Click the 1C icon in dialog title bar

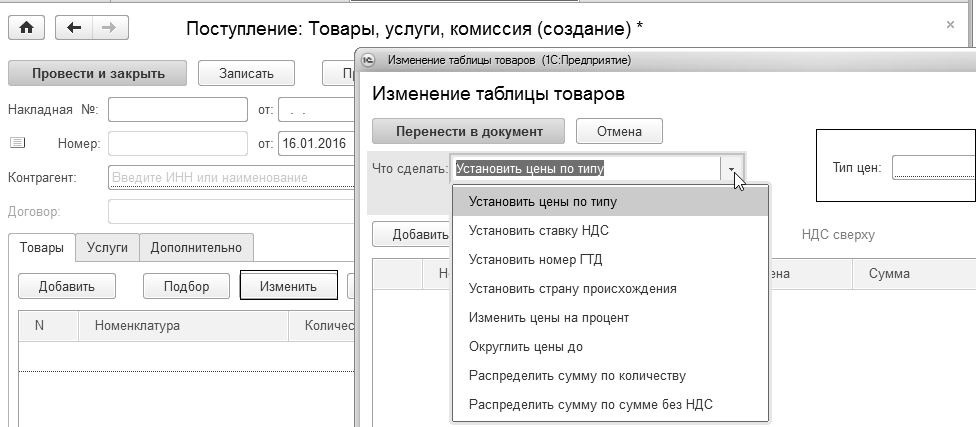pos(368,60)
